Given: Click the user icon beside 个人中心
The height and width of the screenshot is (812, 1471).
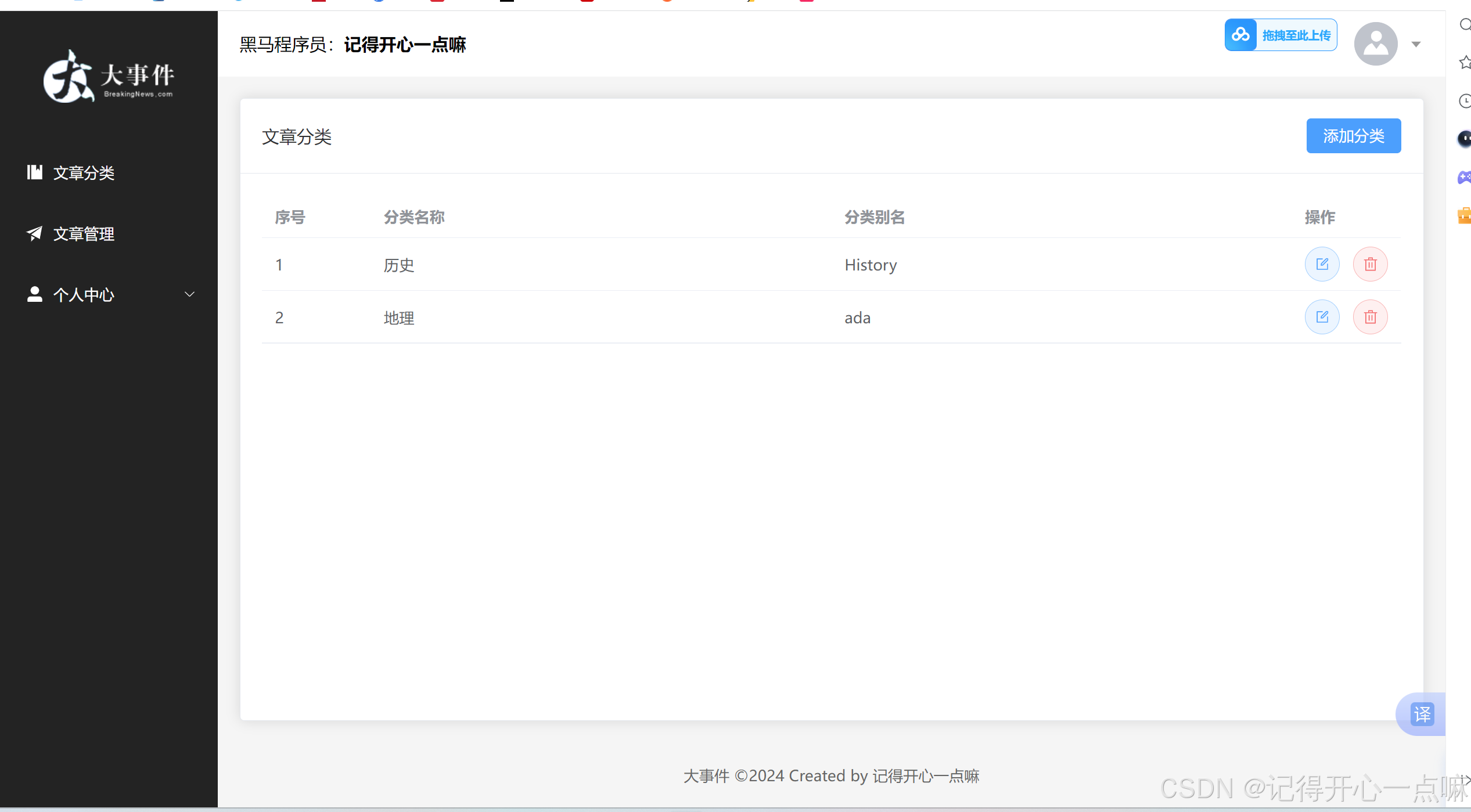Looking at the screenshot, I should (x=35, y=294).
